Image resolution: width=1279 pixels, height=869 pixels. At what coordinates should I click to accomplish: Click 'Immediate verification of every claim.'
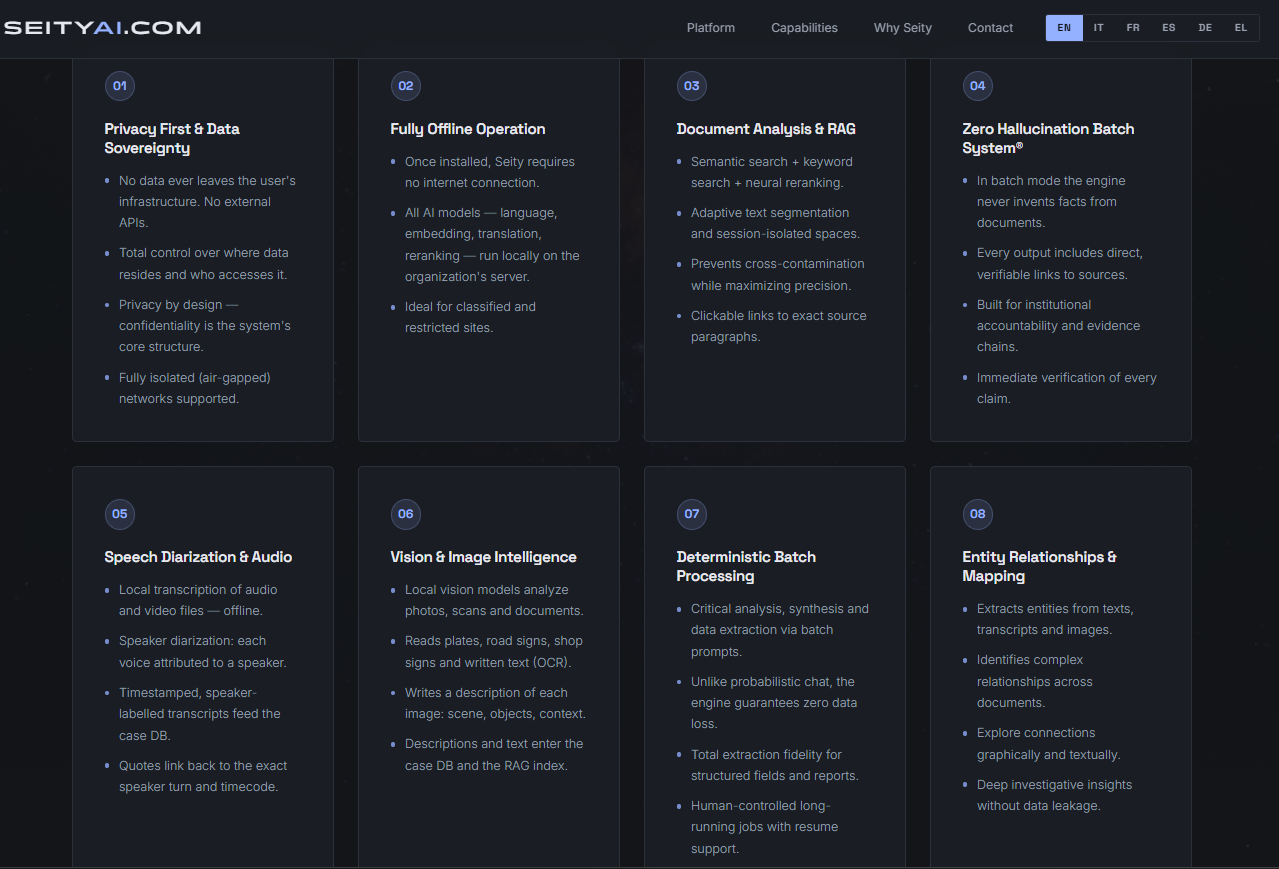[1067, 388]
